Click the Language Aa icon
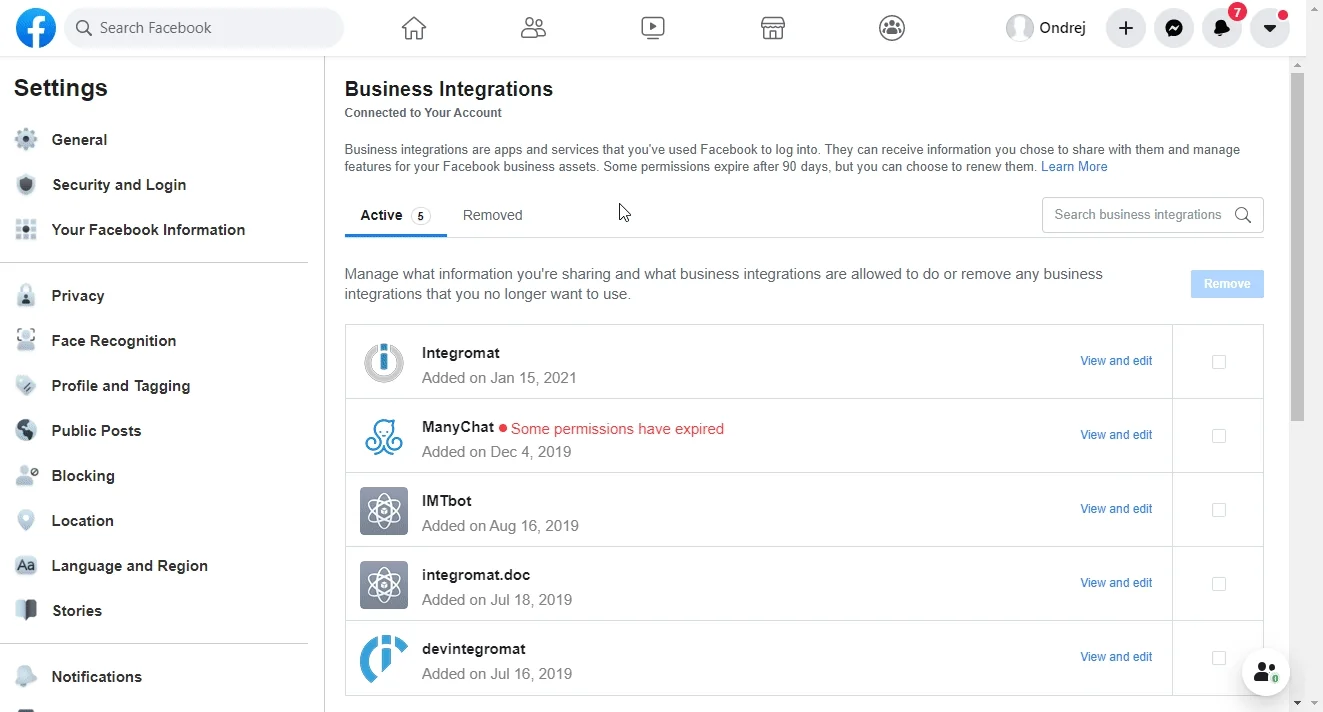This screenshot has width=1323, height=712. pos(26,566)
